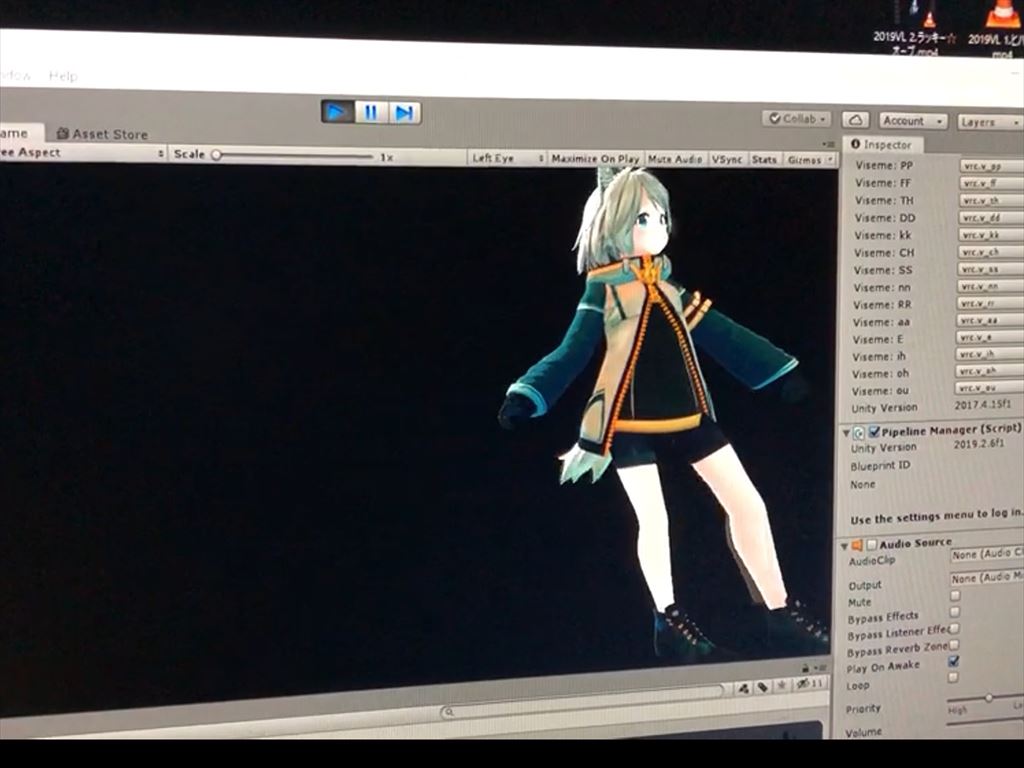Click the VLC cone icon for 2019VL 1 file

1002,13
